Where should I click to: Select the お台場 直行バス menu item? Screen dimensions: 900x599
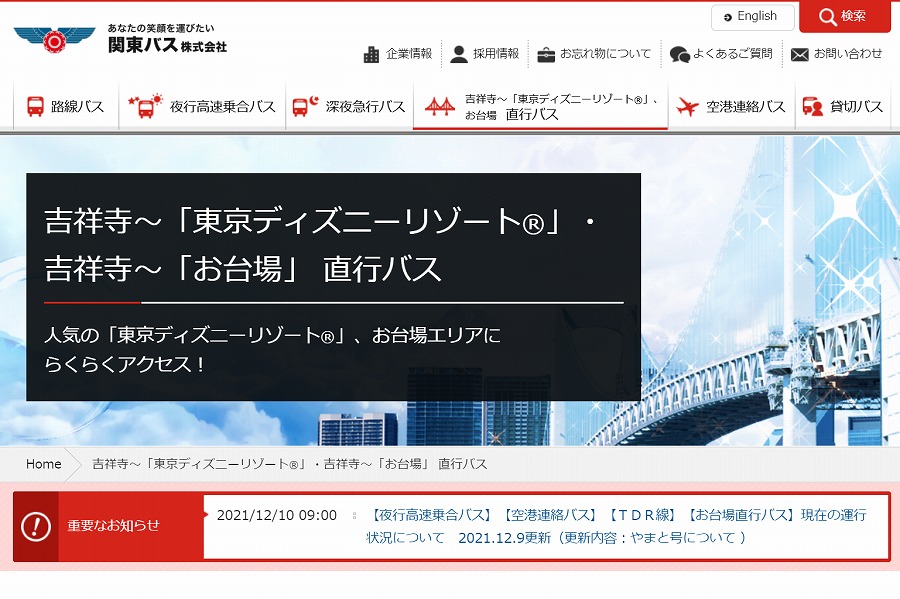click(541, 107)
